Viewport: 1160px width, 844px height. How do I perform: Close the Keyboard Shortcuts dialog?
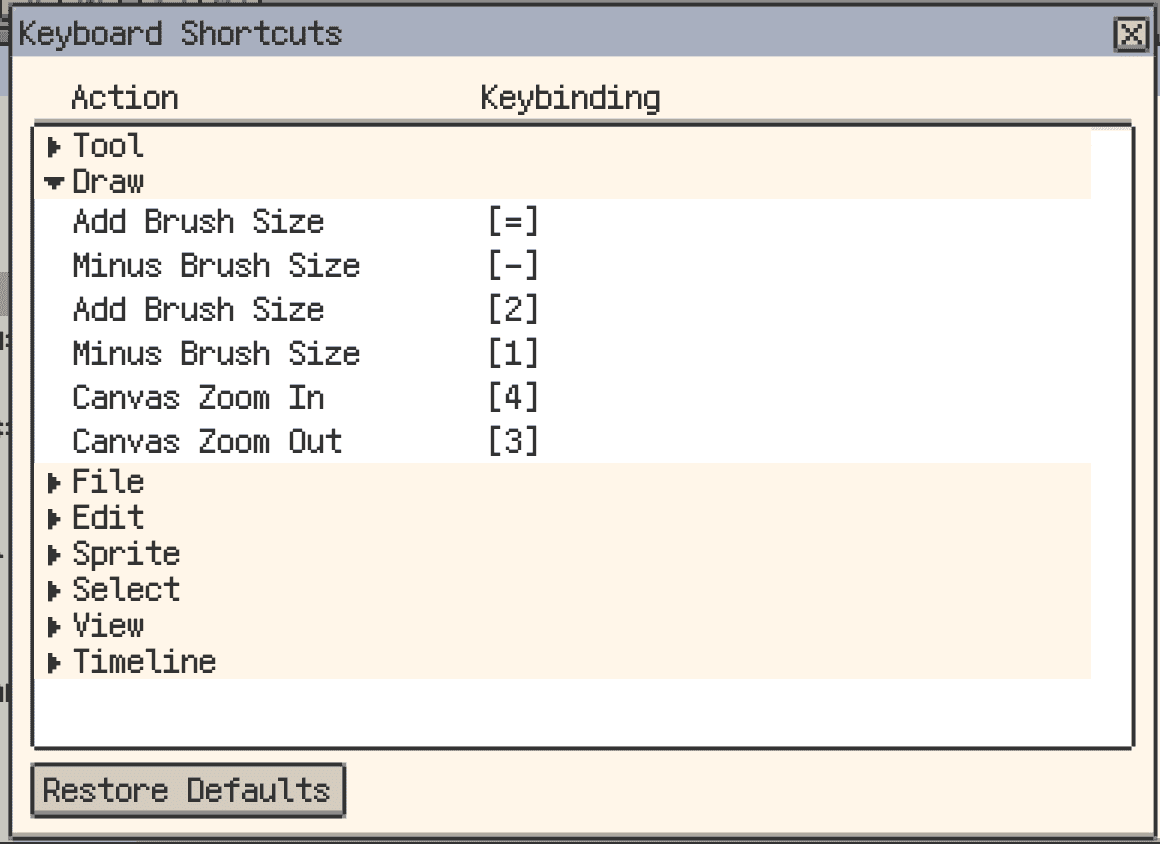(1131, 34)
